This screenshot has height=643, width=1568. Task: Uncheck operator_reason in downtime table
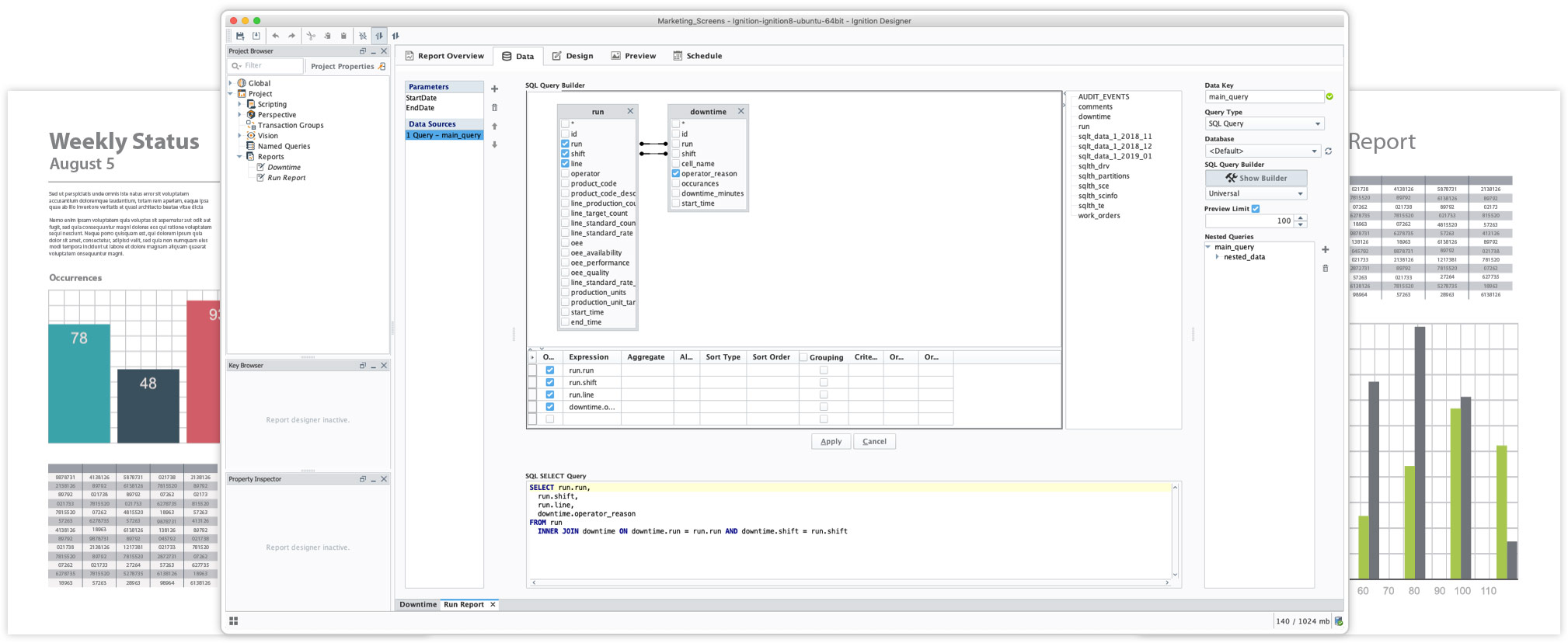[676, 173]
